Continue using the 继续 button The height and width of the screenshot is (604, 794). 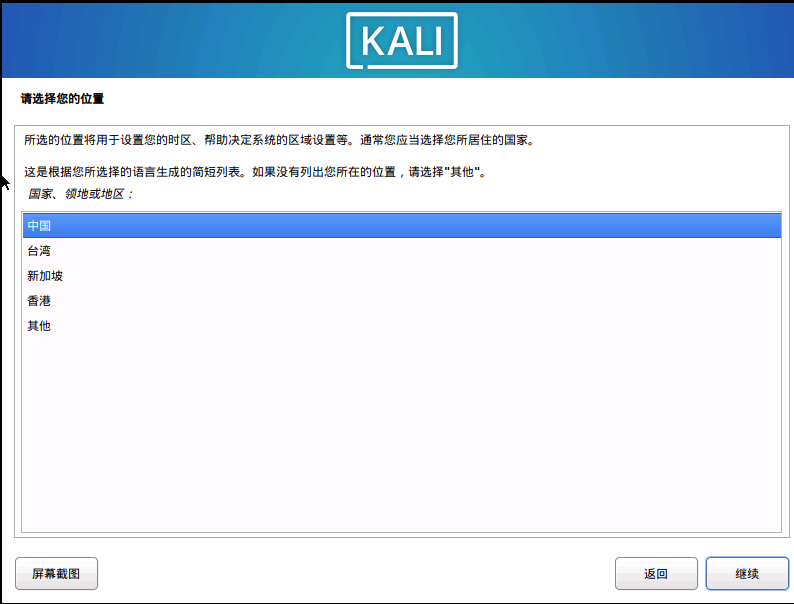(x=747, y=574)
